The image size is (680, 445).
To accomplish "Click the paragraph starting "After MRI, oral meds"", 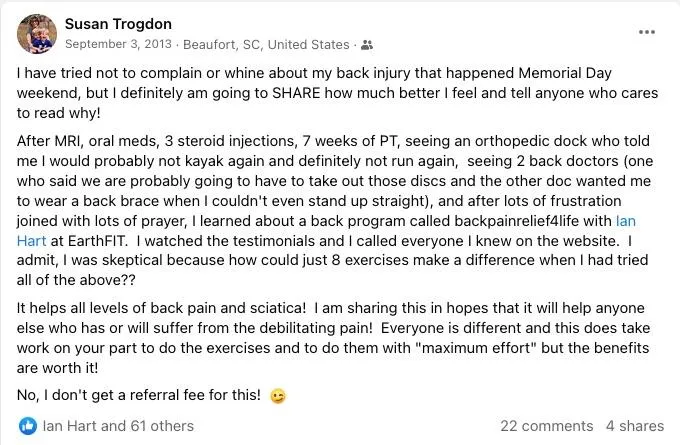I will coord(335,210).
